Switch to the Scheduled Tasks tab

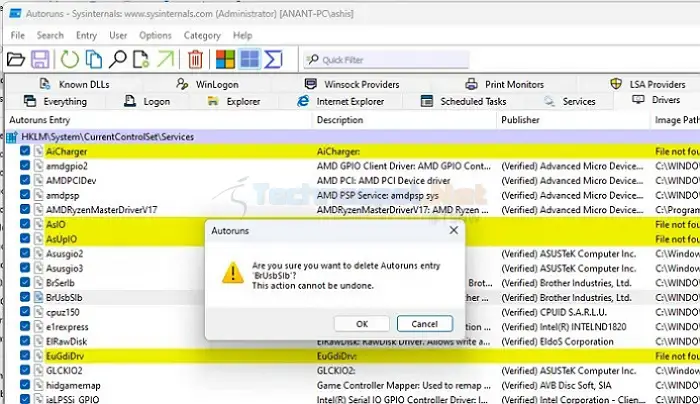click(463, 101)
